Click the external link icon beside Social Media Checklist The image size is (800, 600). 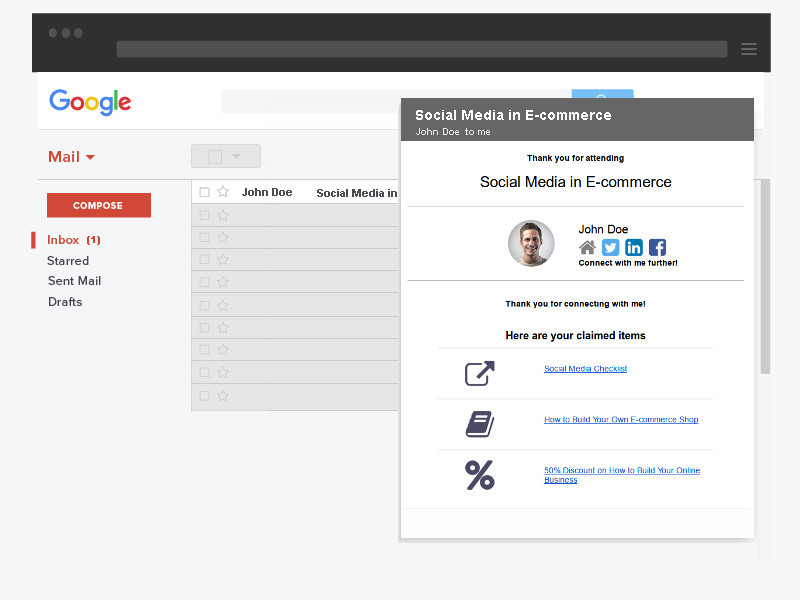[480, 373]
